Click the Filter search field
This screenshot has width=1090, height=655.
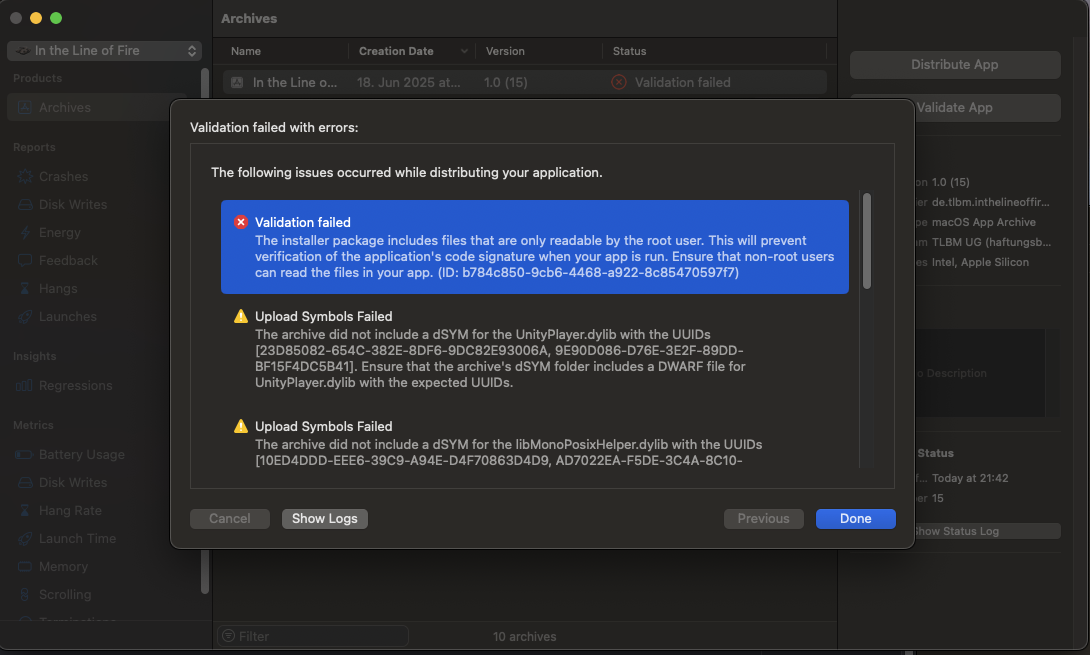[x=314, y=636]
